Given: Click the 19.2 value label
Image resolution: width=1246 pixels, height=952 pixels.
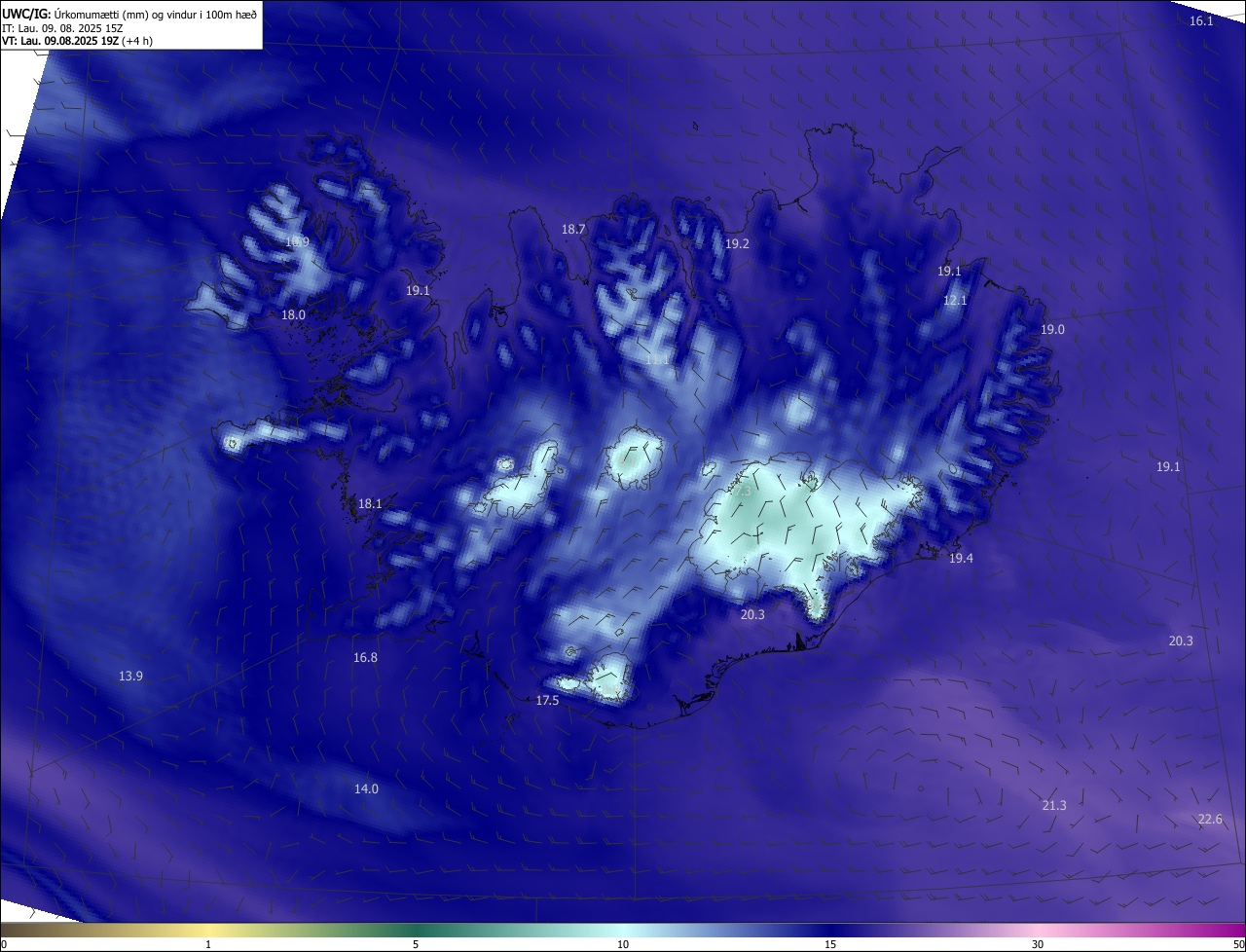Looking at the screenshot, I should (x=737, y=244).
